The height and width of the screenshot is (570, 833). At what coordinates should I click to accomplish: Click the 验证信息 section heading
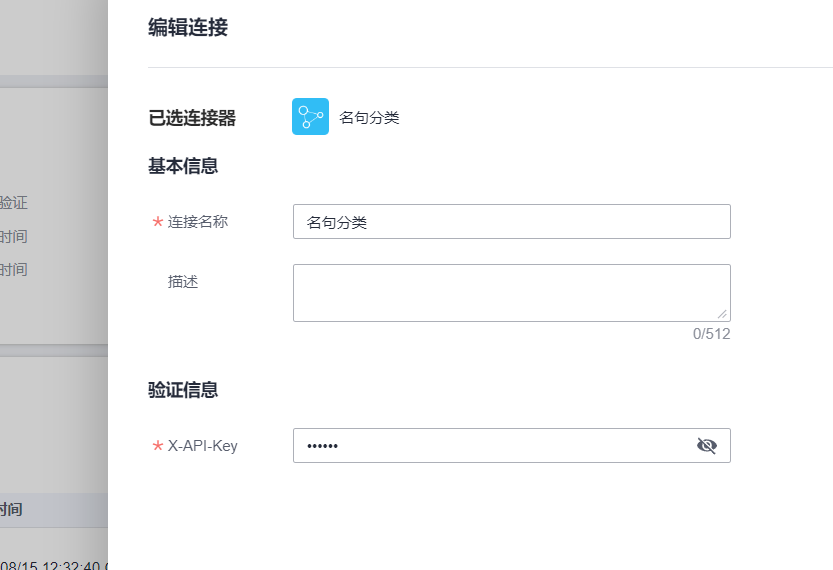(x=183, y=390)
